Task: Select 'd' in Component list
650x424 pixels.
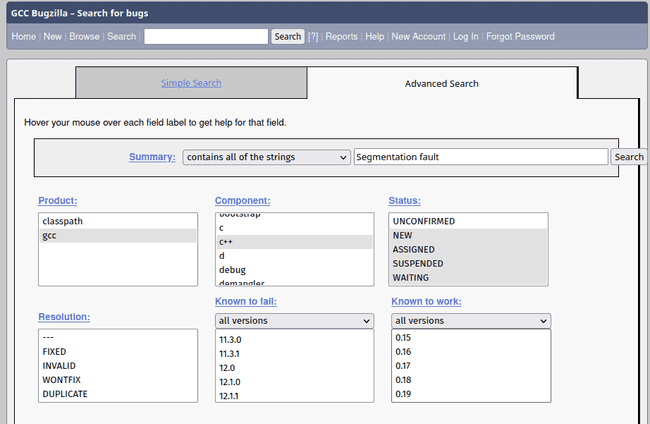Action: pos(294,256)
